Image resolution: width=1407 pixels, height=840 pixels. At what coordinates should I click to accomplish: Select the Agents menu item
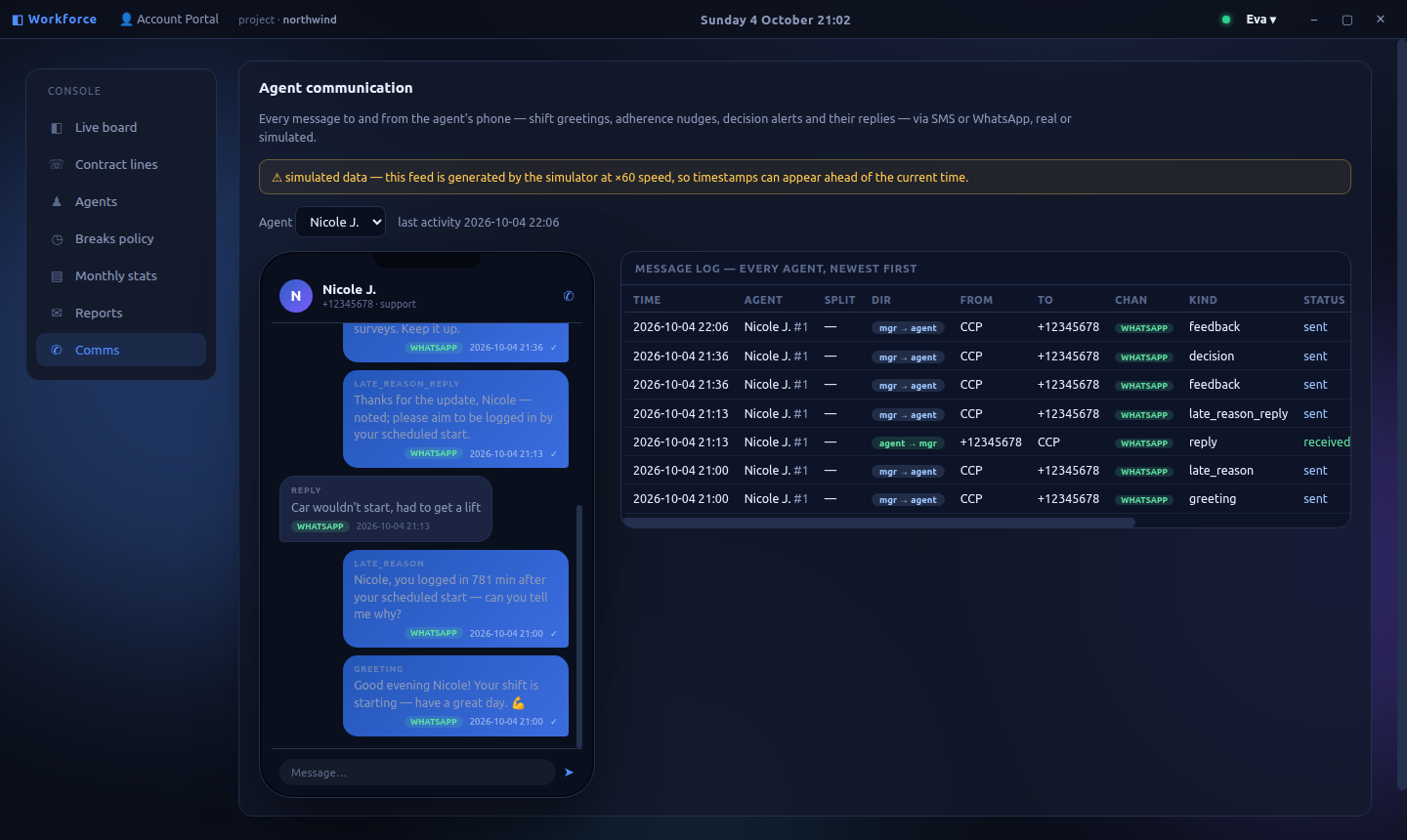pos(121,202)
